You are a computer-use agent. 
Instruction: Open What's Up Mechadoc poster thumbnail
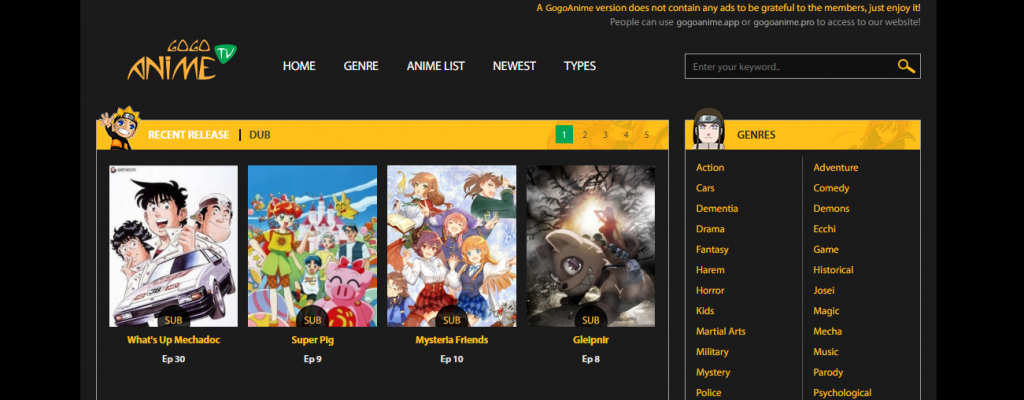[173, 246]
